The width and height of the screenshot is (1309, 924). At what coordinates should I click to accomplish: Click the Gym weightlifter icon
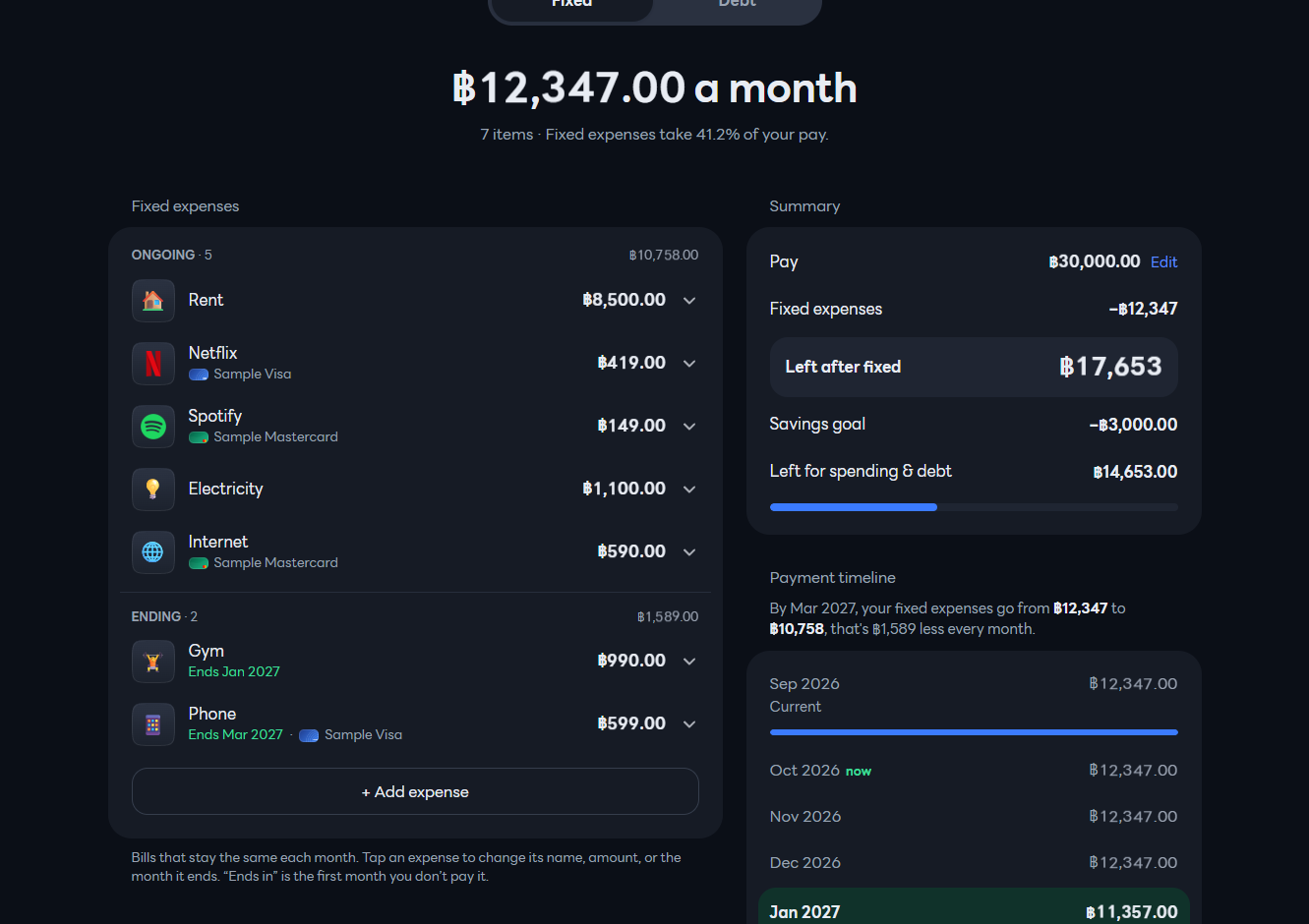153,662
